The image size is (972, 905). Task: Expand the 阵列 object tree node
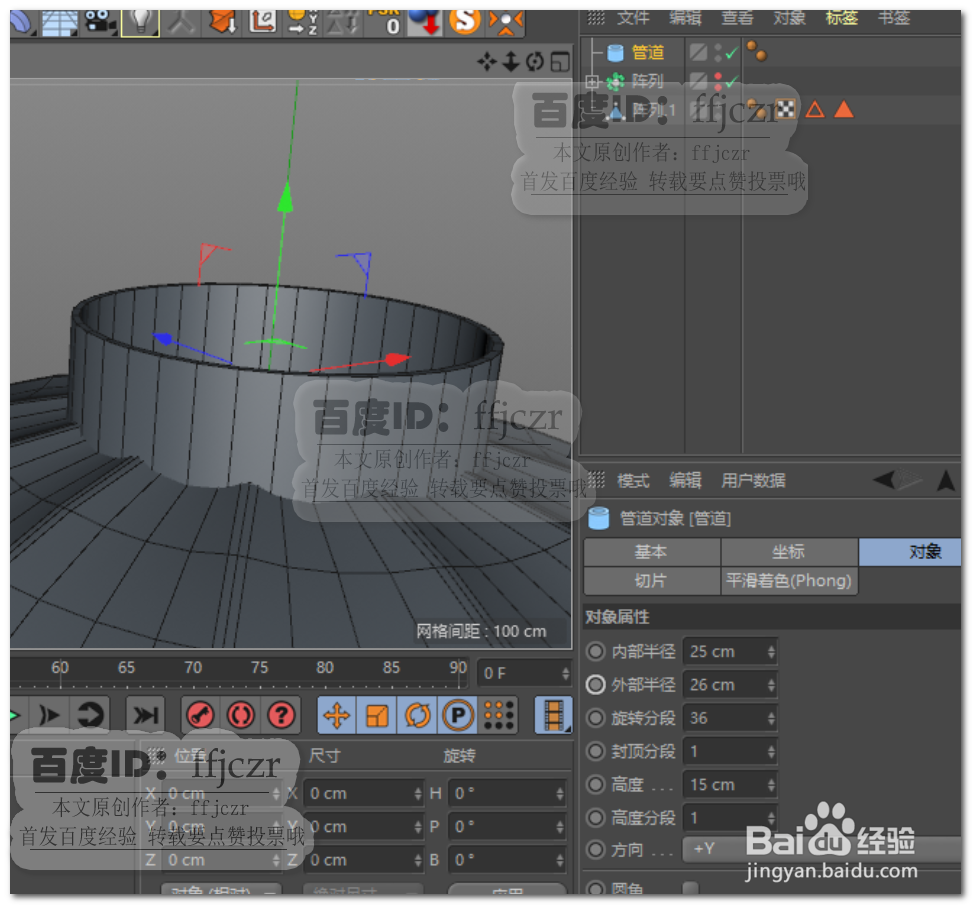591,81
